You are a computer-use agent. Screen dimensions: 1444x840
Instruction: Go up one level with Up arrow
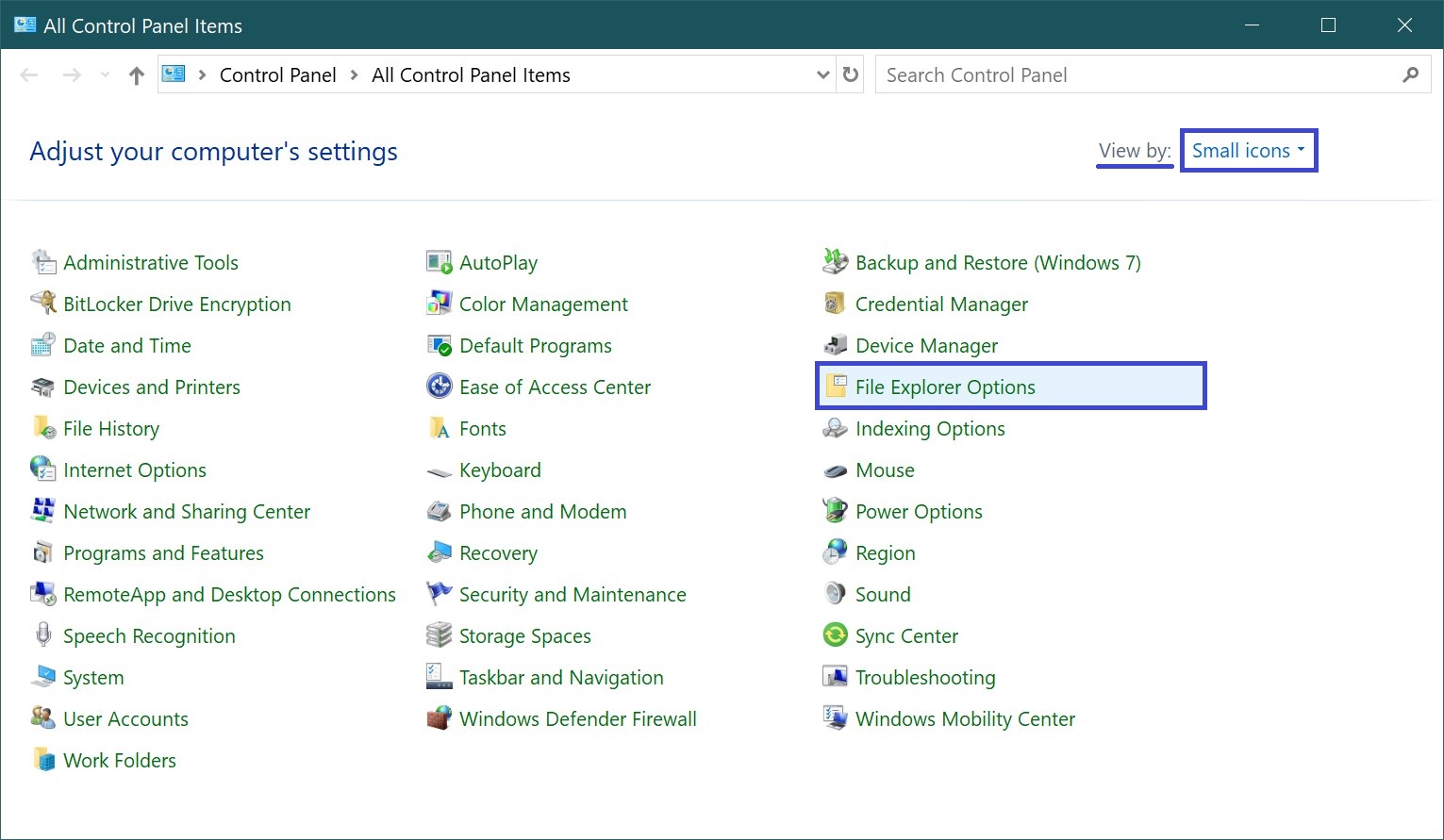137,75
